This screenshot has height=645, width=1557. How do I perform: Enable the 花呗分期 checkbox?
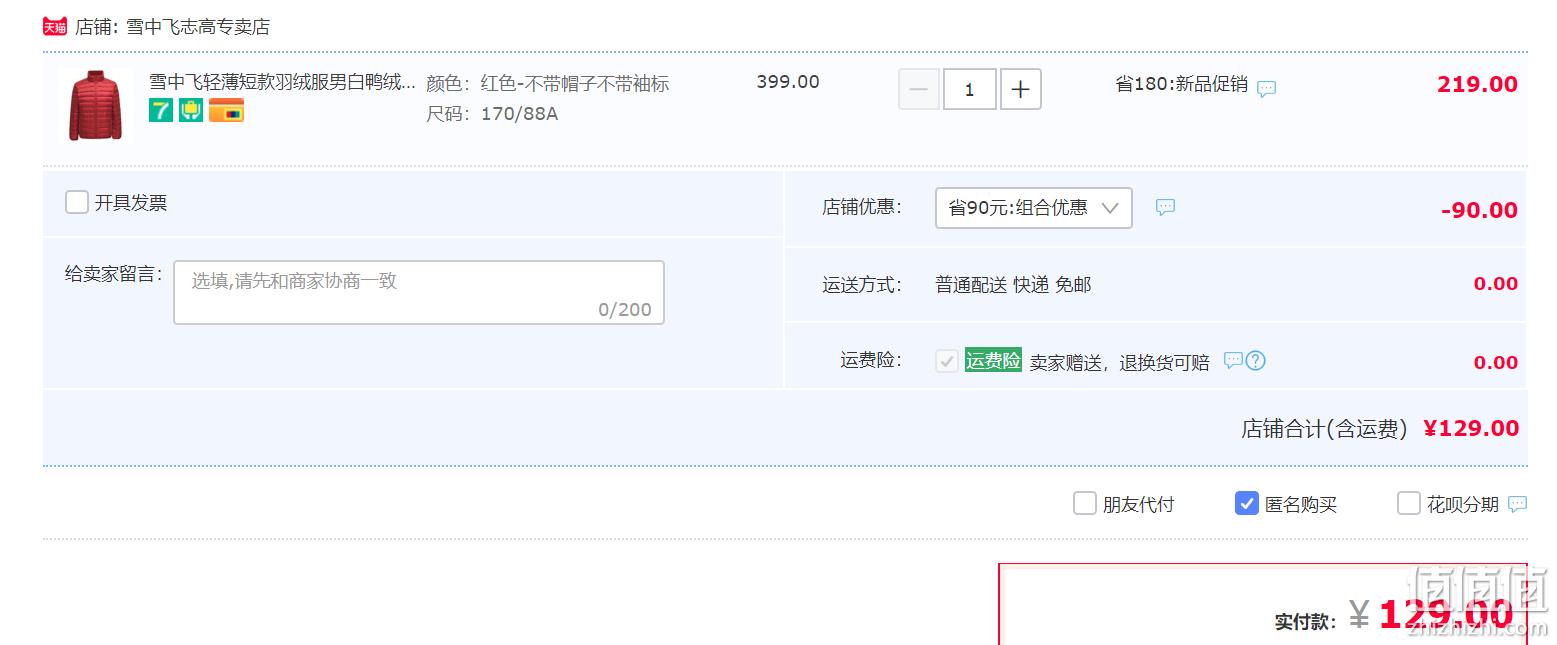point(1409,503)
